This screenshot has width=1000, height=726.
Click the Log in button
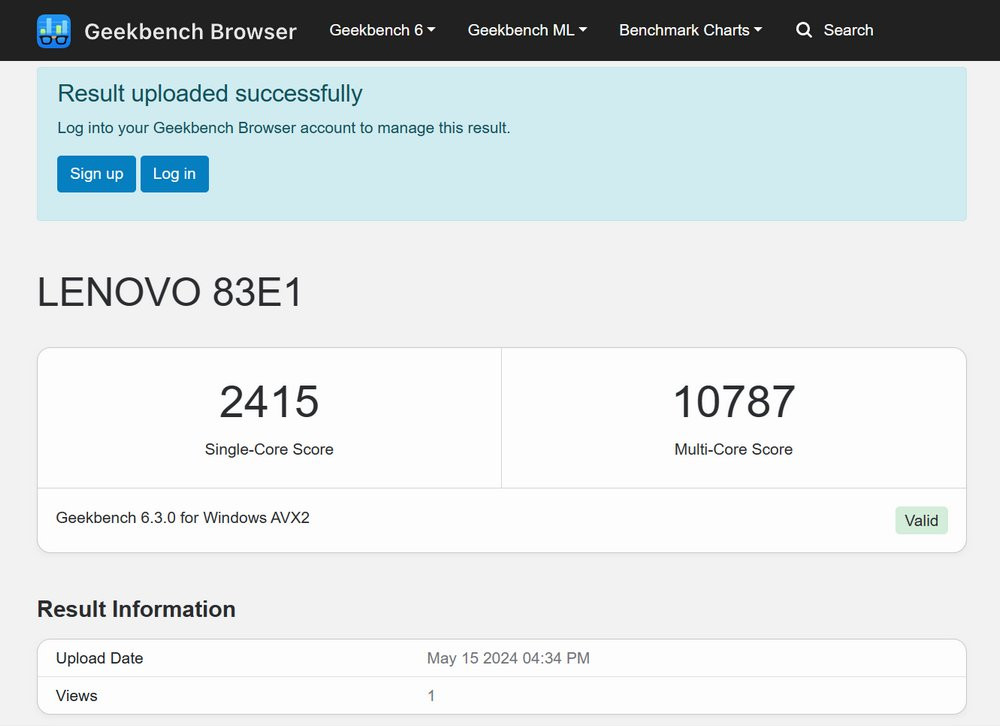tap(174, 174)
